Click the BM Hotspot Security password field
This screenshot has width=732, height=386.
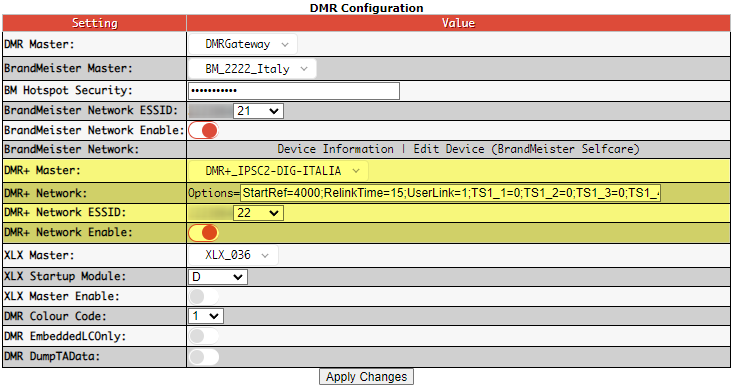[294, 91]
